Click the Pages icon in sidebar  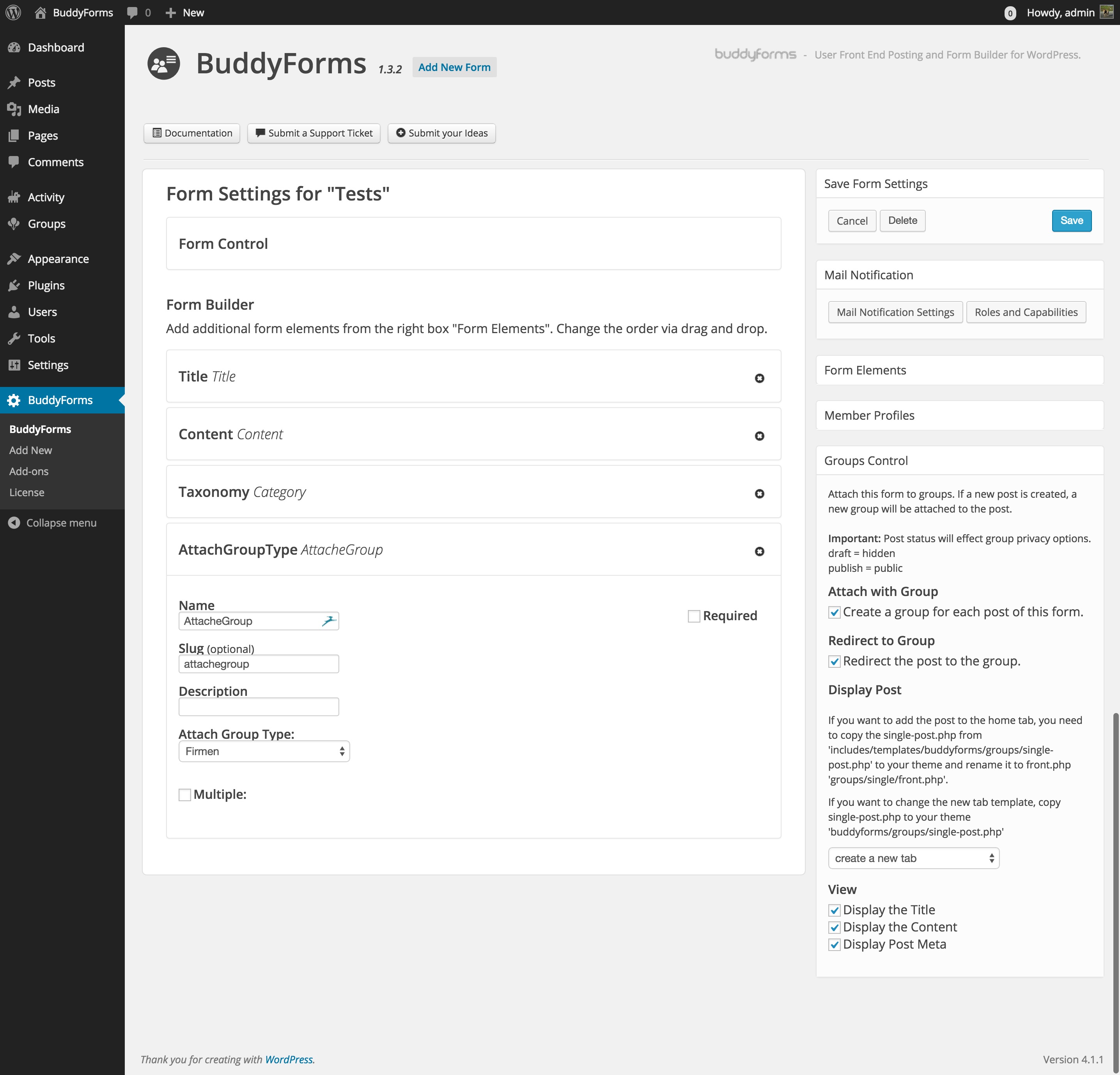coord(14,135)
